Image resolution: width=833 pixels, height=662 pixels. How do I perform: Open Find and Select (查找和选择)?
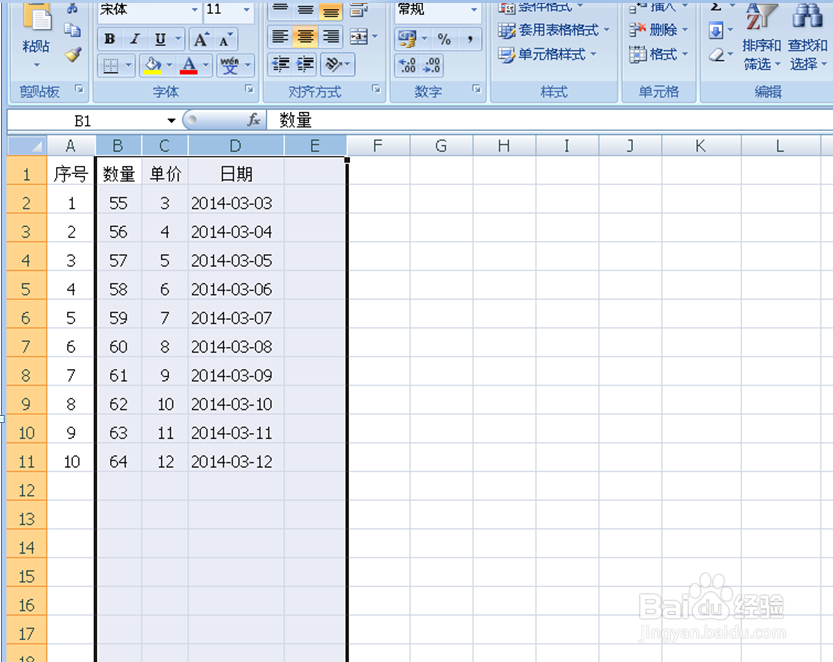808,37
